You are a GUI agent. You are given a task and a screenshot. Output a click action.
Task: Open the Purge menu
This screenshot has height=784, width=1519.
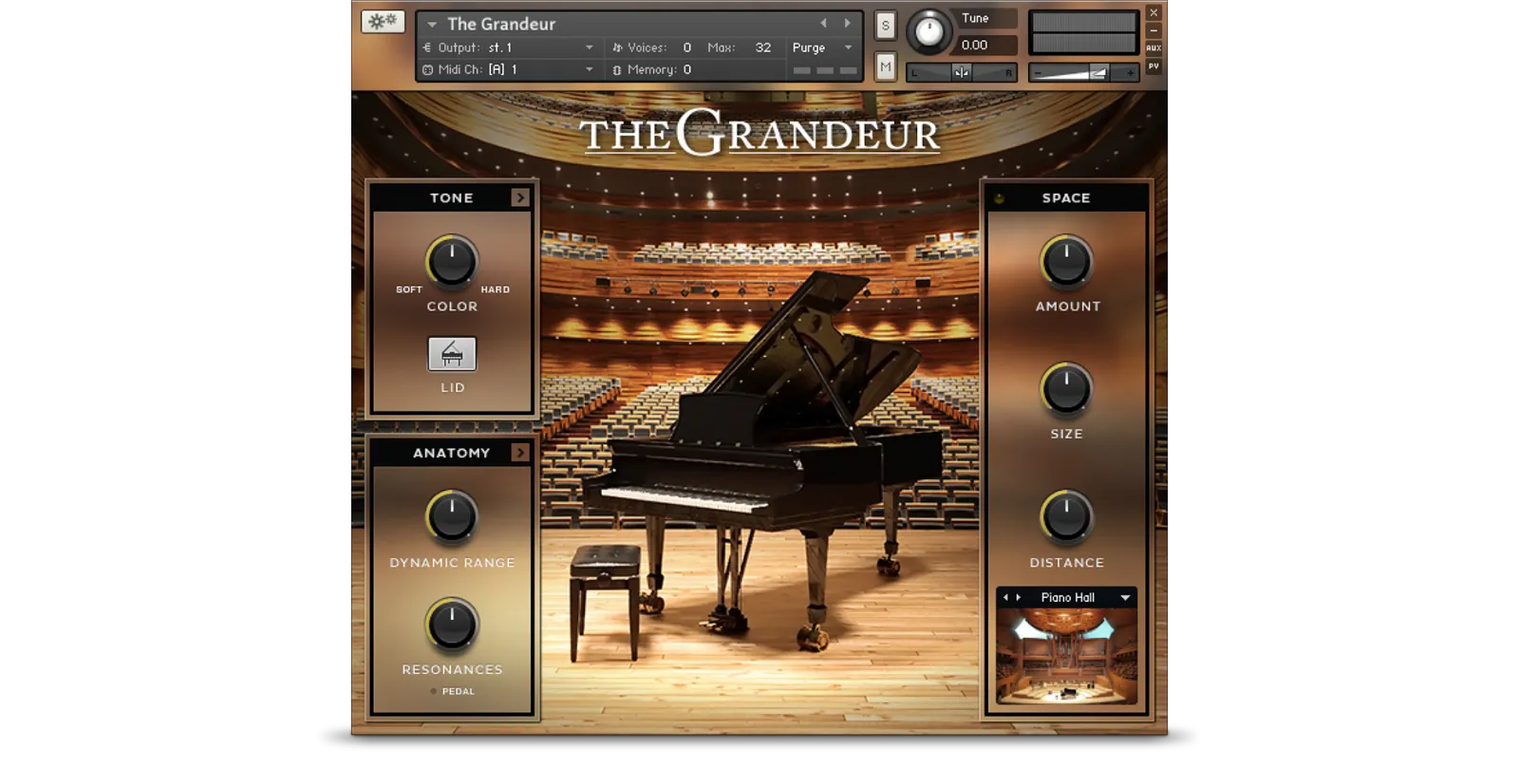click(x=822, y=47)
